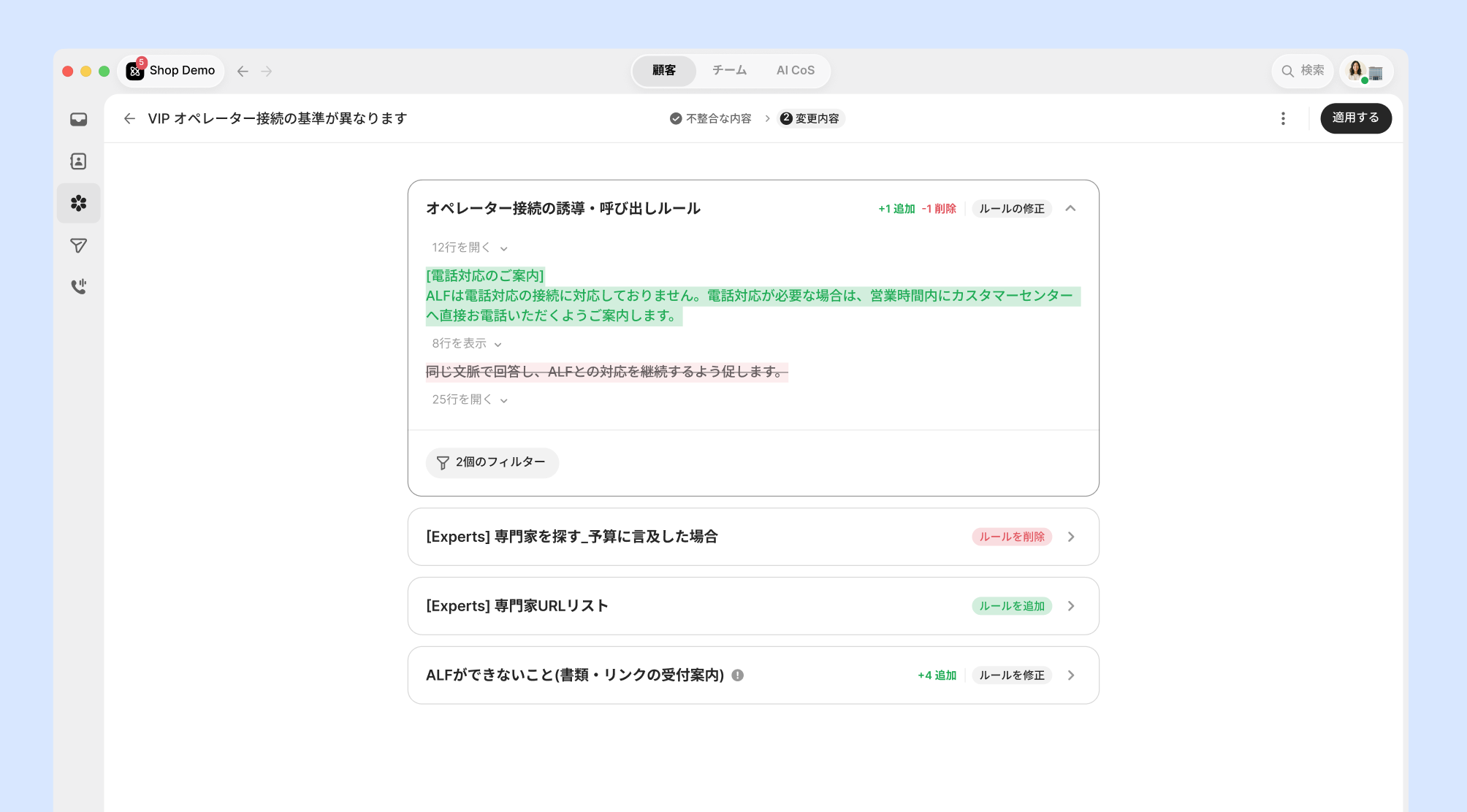The height and width of the screenshot is (812, 1467).
Task: Expand the 25行を開く hidden lines
Action: [x=469, y=399]
